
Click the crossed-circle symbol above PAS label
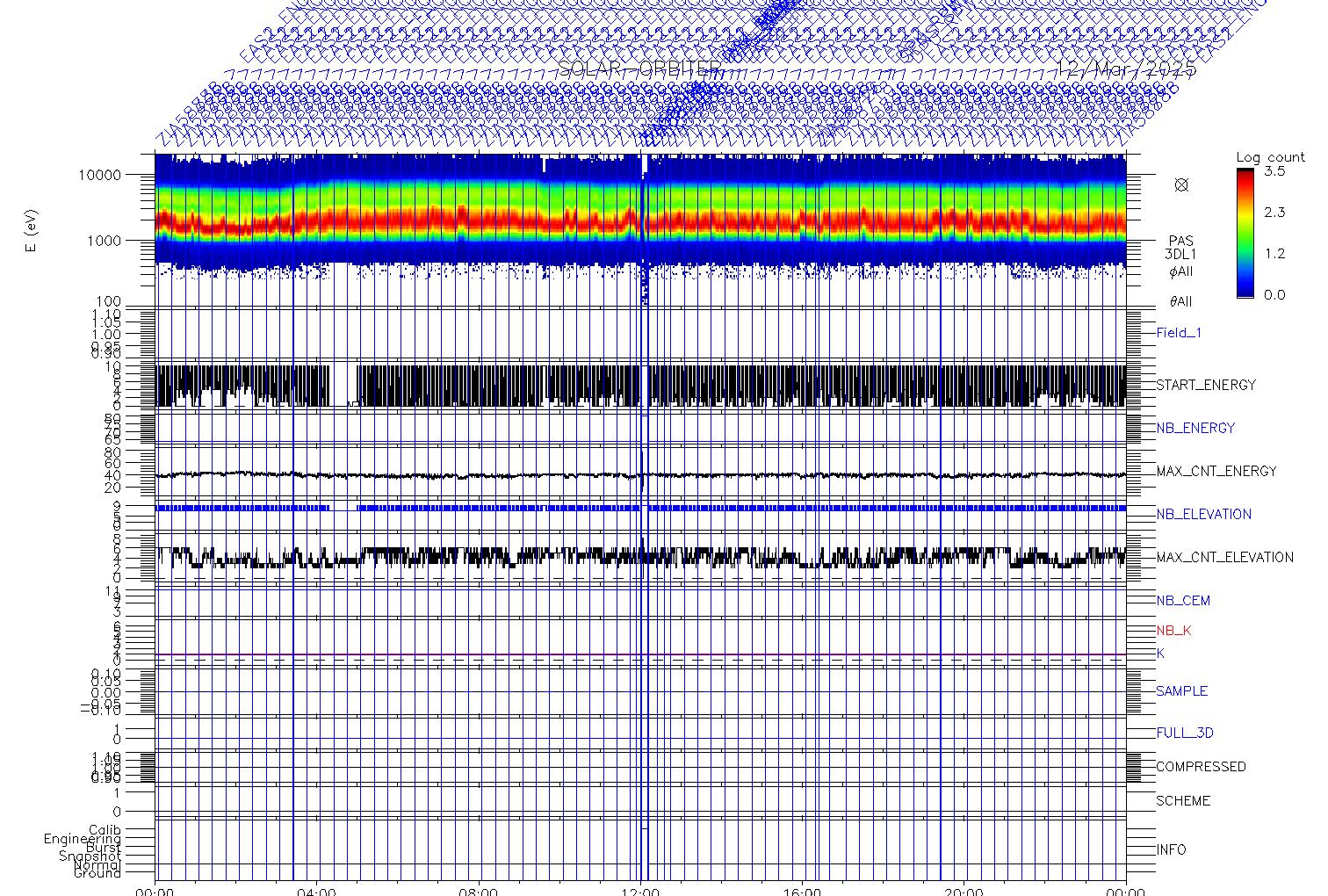coord(1181,184)
